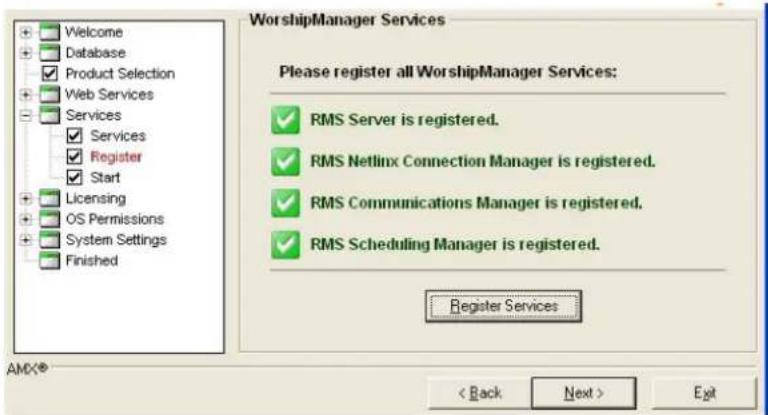Click 'Please register all WorshipManager Services:' heading
The width and height of the screenshot is (768, 415).
coord(448,72)
